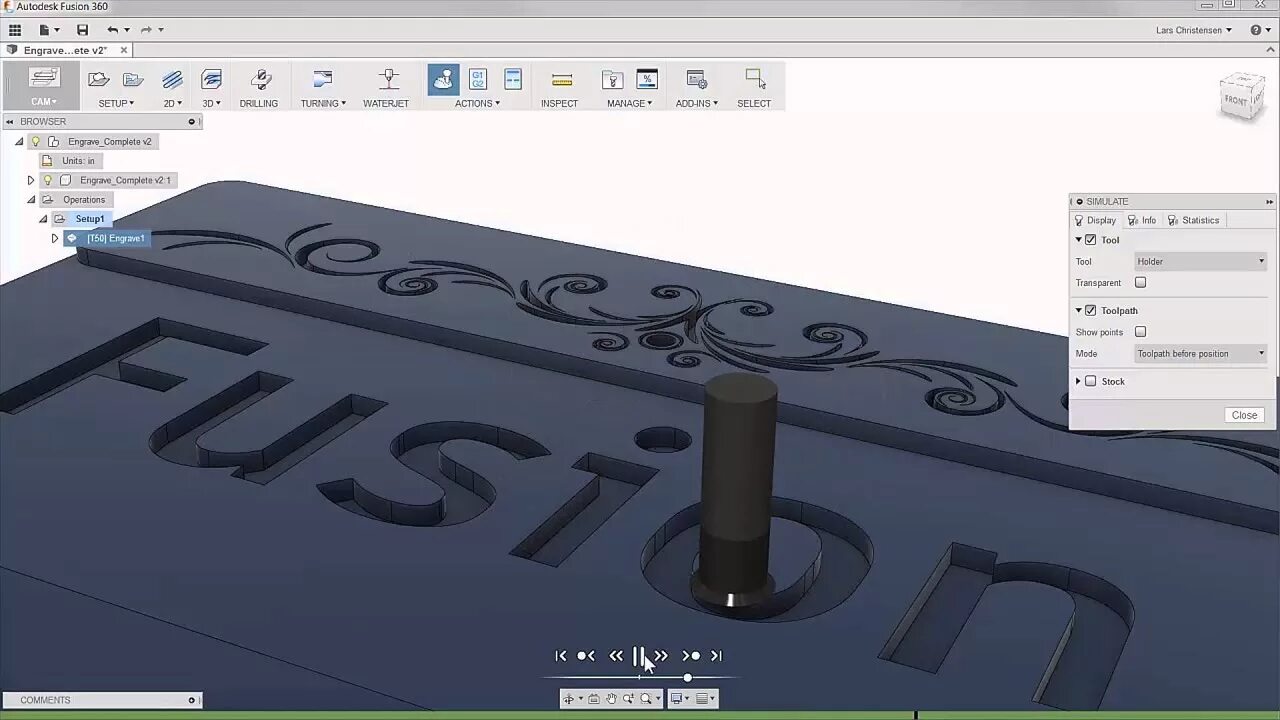The height and width of the screenshot is (720, 1280).
Task: Expand the [T50] Engrave1 operation
Action: pos(54,238)
